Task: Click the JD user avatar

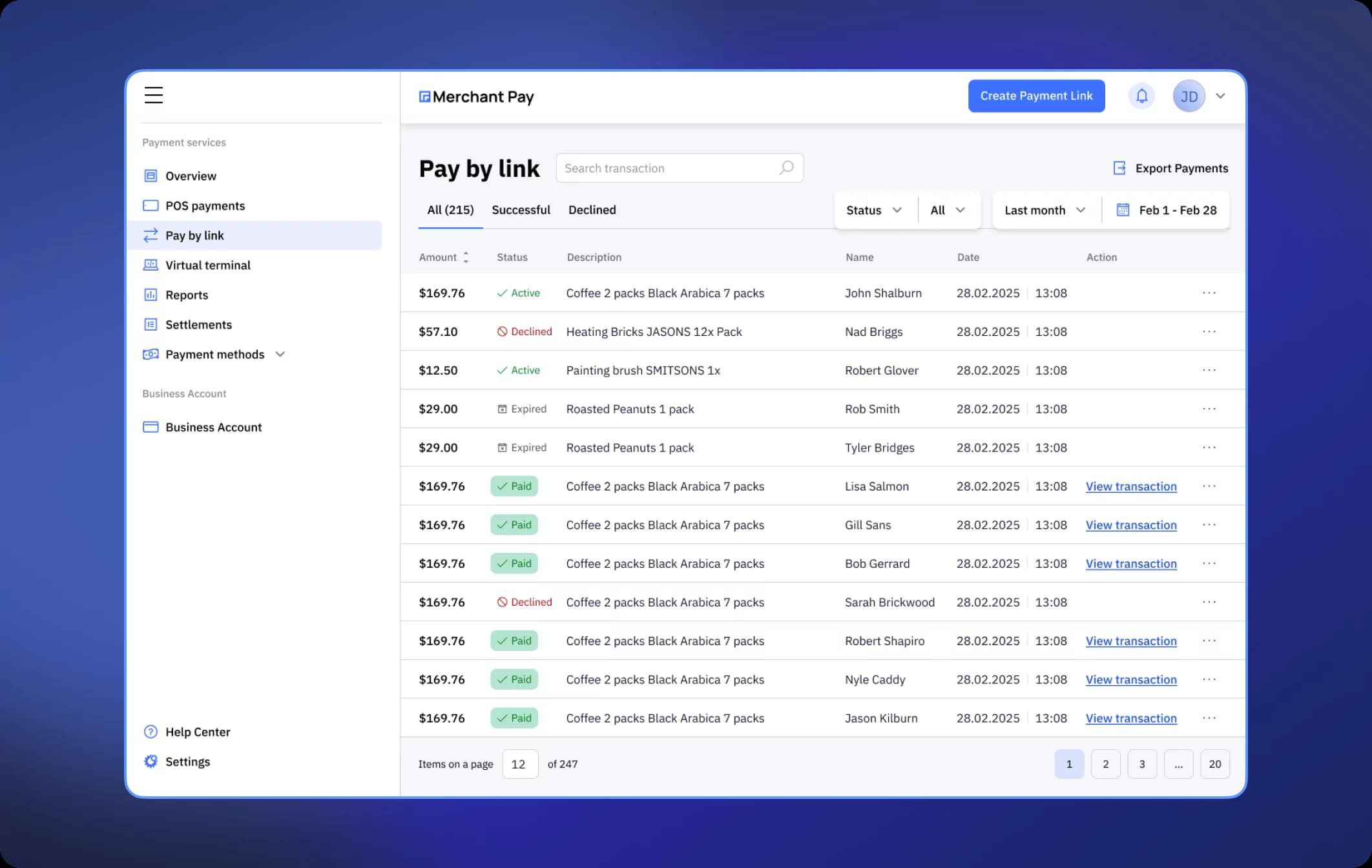Action: (x=1189, y=96)
